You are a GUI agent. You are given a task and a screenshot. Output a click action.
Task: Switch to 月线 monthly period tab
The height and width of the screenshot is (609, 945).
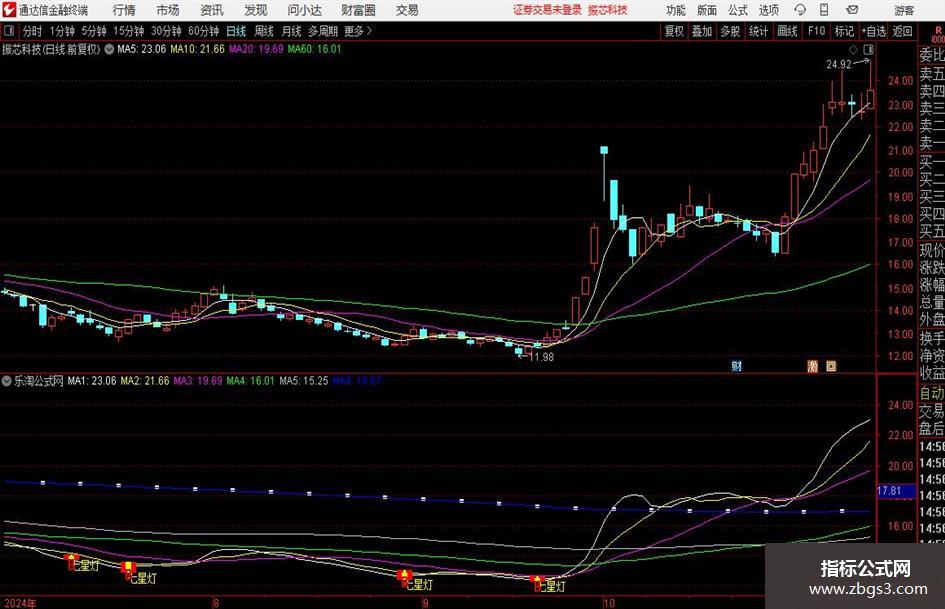tap(291, 31)
